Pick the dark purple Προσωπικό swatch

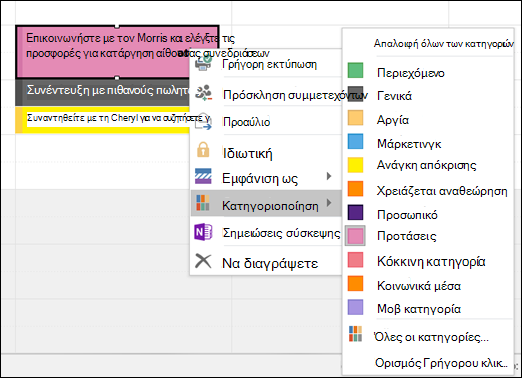coord(355,212)
